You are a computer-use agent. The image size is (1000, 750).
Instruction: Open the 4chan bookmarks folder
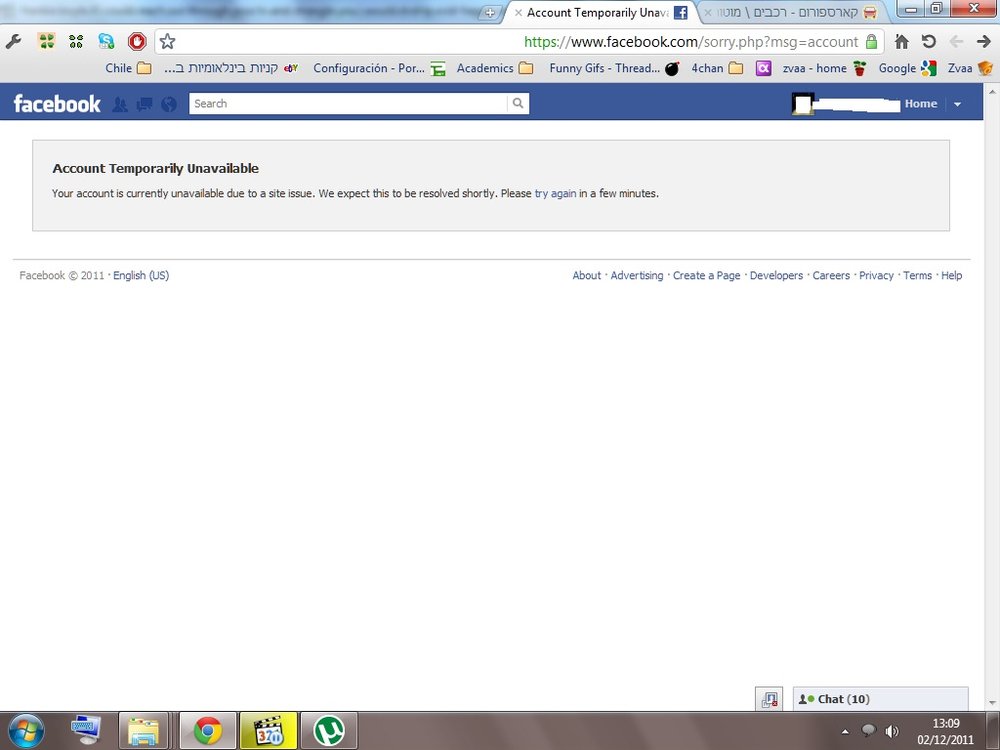(717, 68)
